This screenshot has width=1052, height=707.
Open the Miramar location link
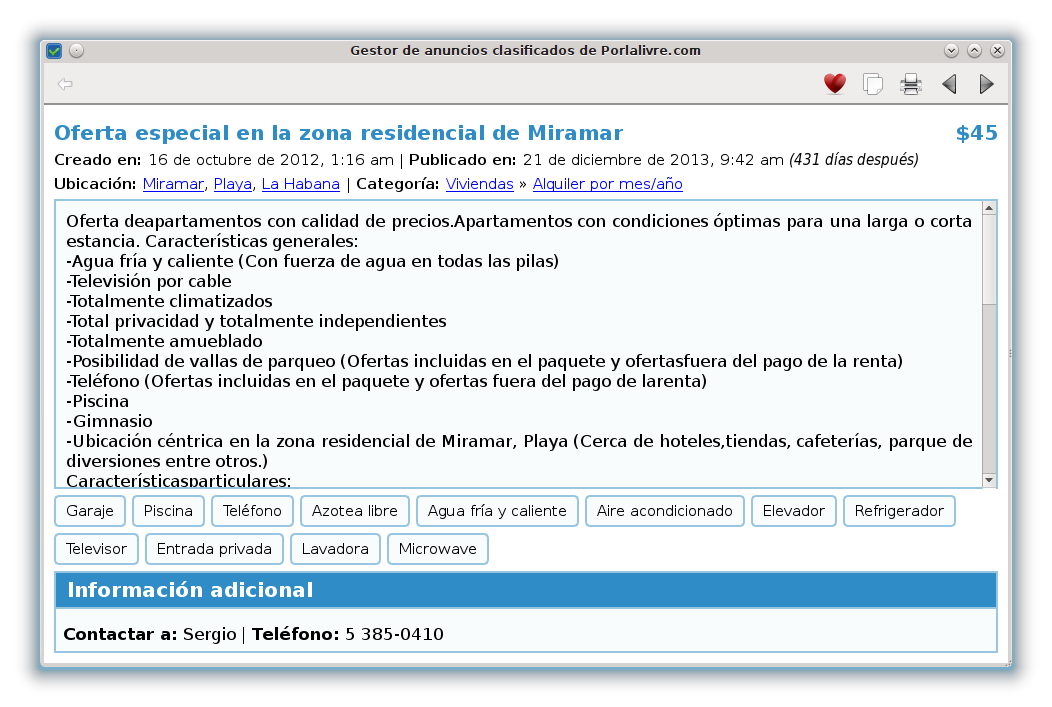(172, 184)
